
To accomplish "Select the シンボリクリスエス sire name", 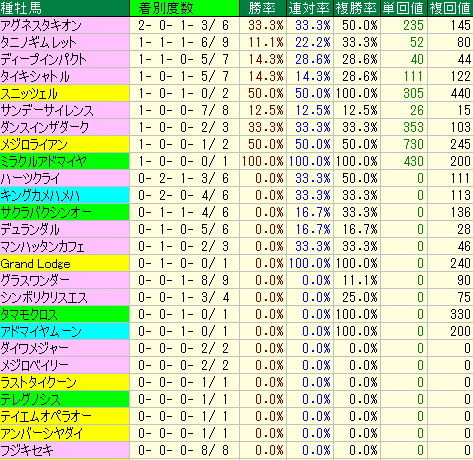I will point(44,297).
